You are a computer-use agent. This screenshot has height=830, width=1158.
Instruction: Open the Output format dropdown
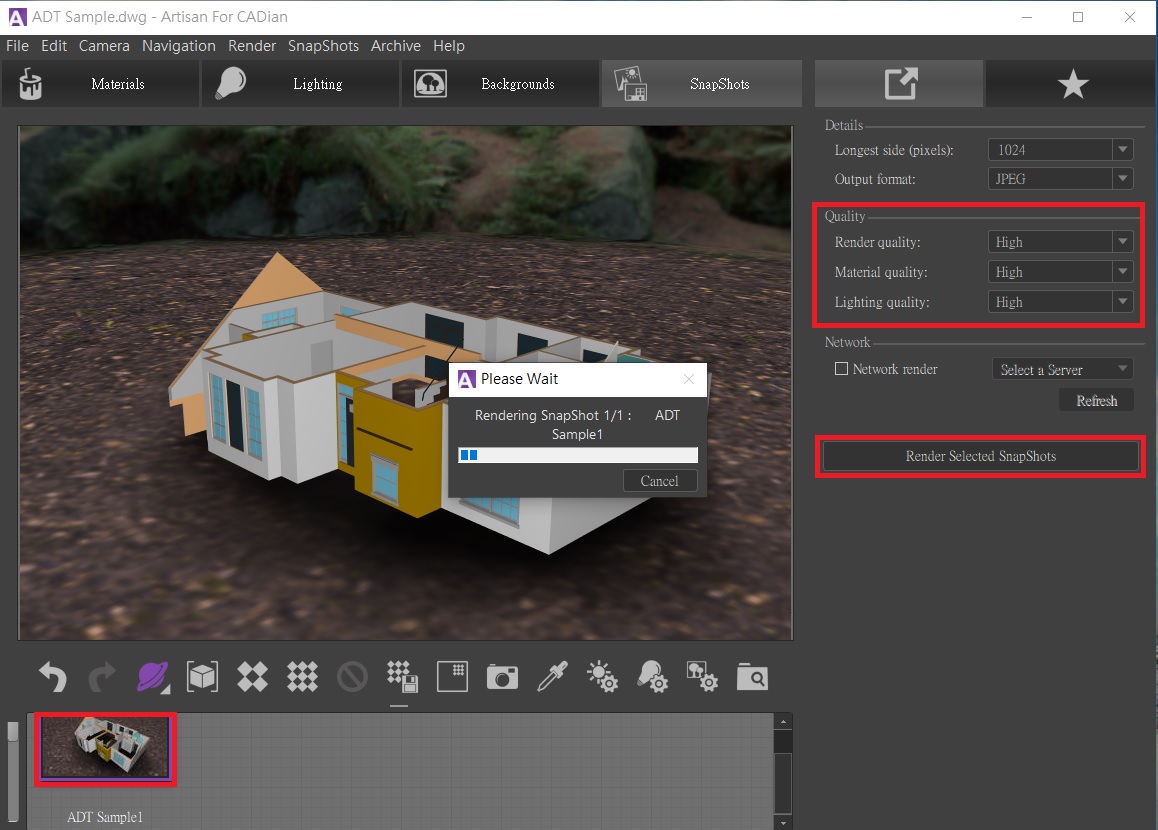coord(1123,179)
